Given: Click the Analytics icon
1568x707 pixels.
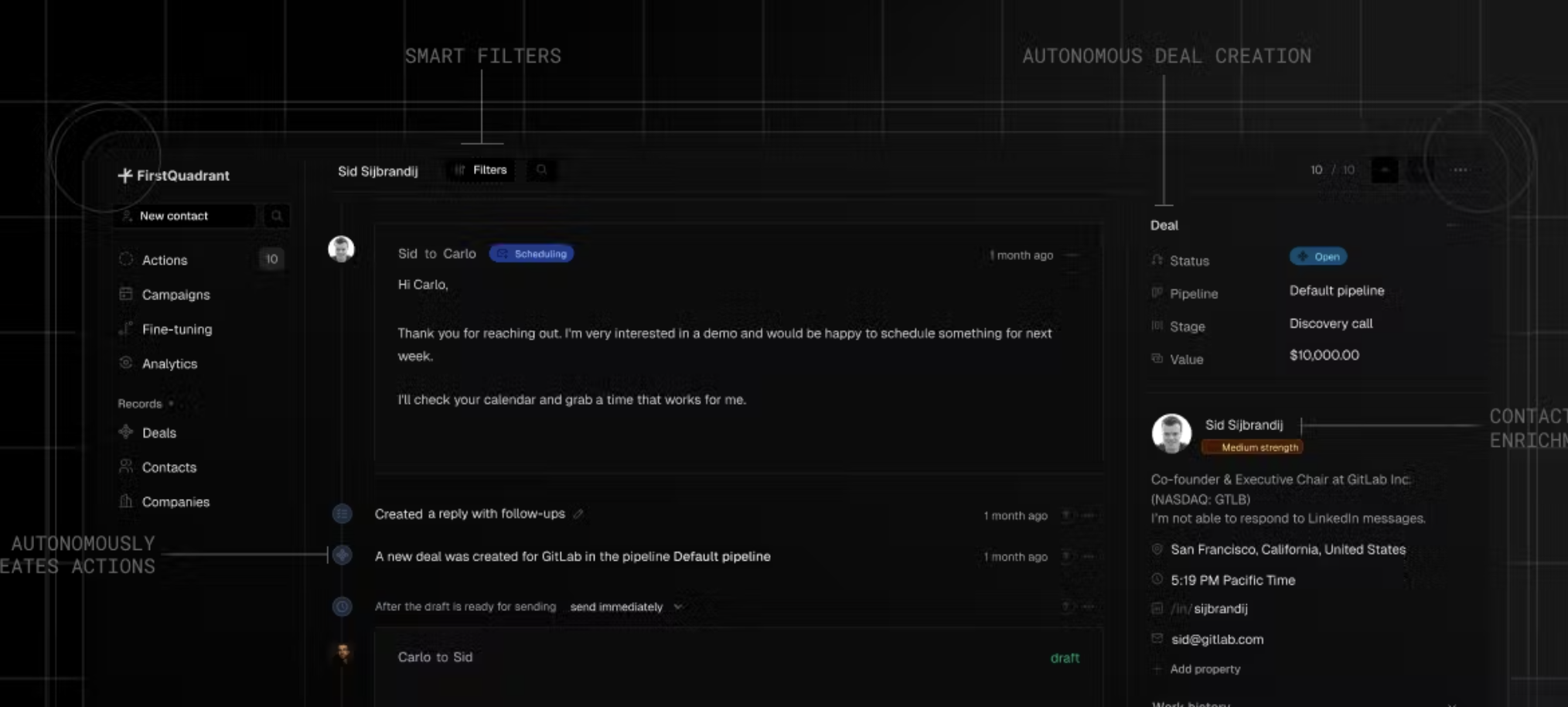Looking at the screenshot, I should pos(126,363).
